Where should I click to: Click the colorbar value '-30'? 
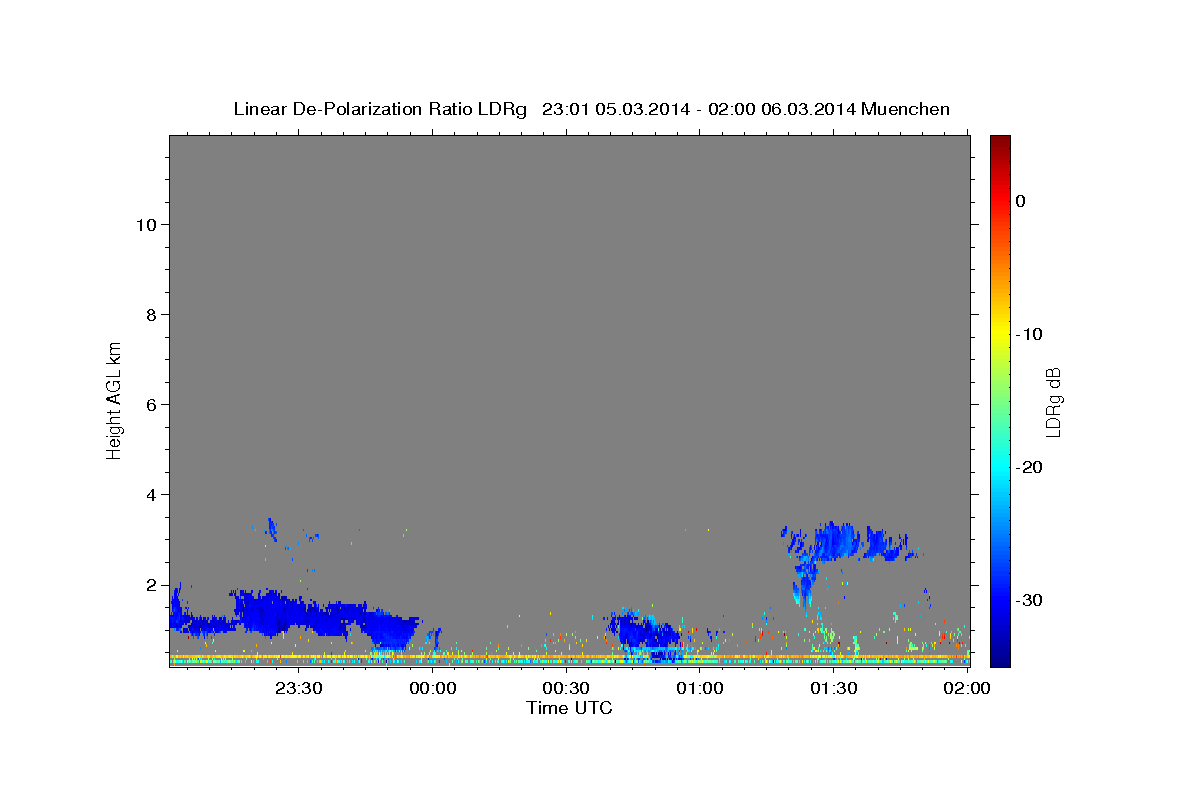(x=1030, y=600)
